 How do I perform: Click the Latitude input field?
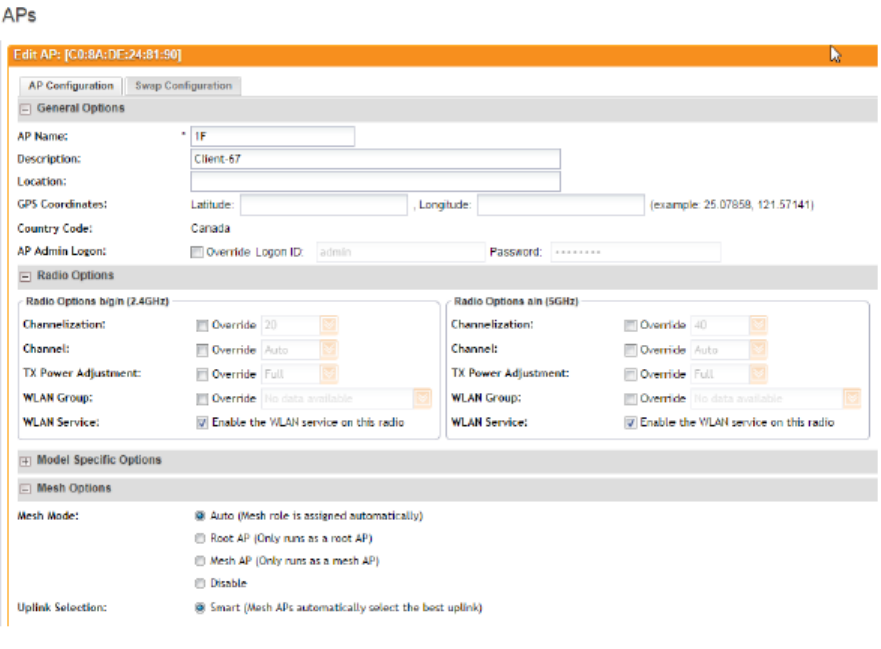324,205
